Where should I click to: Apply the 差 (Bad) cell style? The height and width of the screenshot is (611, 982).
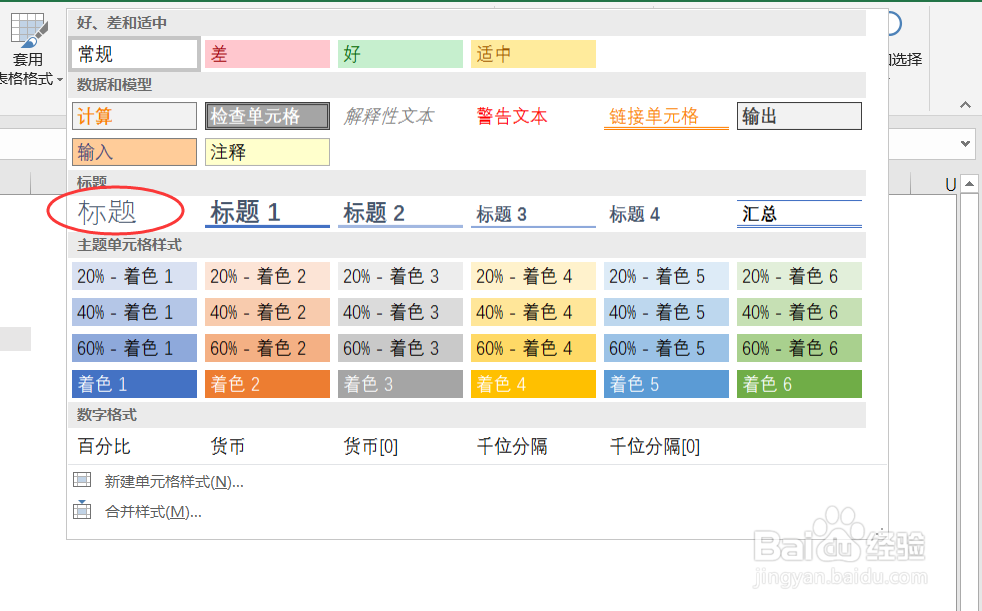click(x=267, y=53)
